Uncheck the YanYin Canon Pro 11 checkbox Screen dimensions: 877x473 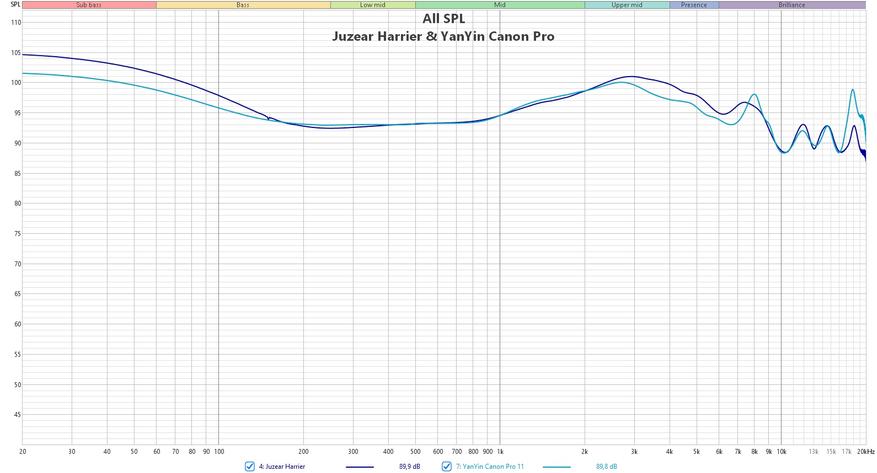click(446, 466)
